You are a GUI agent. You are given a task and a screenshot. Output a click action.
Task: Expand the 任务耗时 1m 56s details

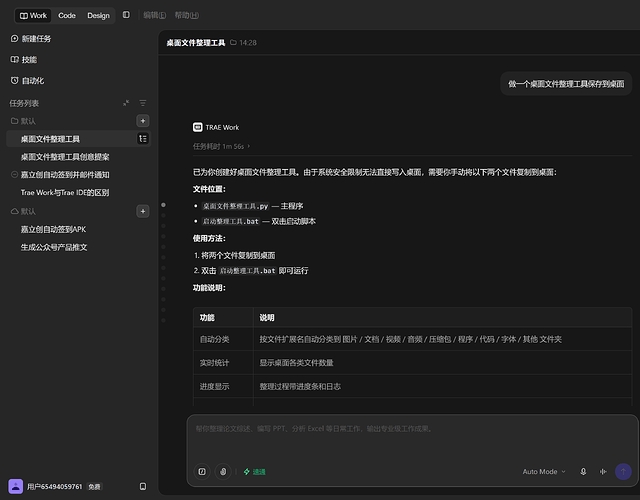[x=221, y=146]
